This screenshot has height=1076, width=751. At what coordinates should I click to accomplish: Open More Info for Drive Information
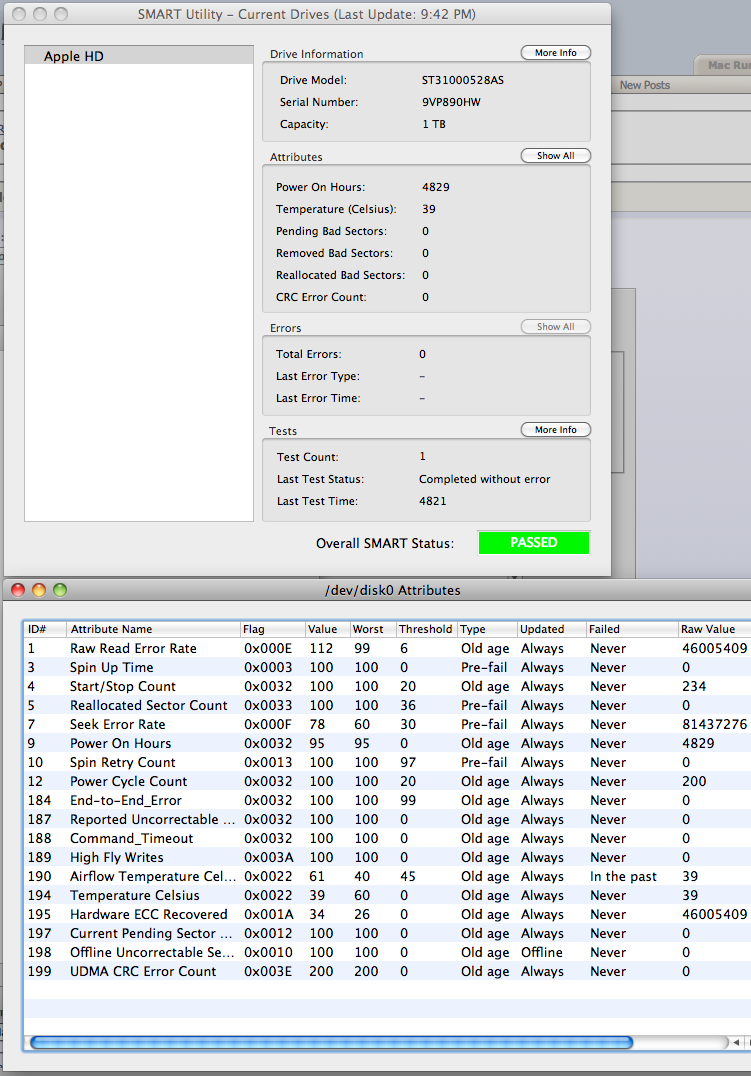[x=555, y=53]
